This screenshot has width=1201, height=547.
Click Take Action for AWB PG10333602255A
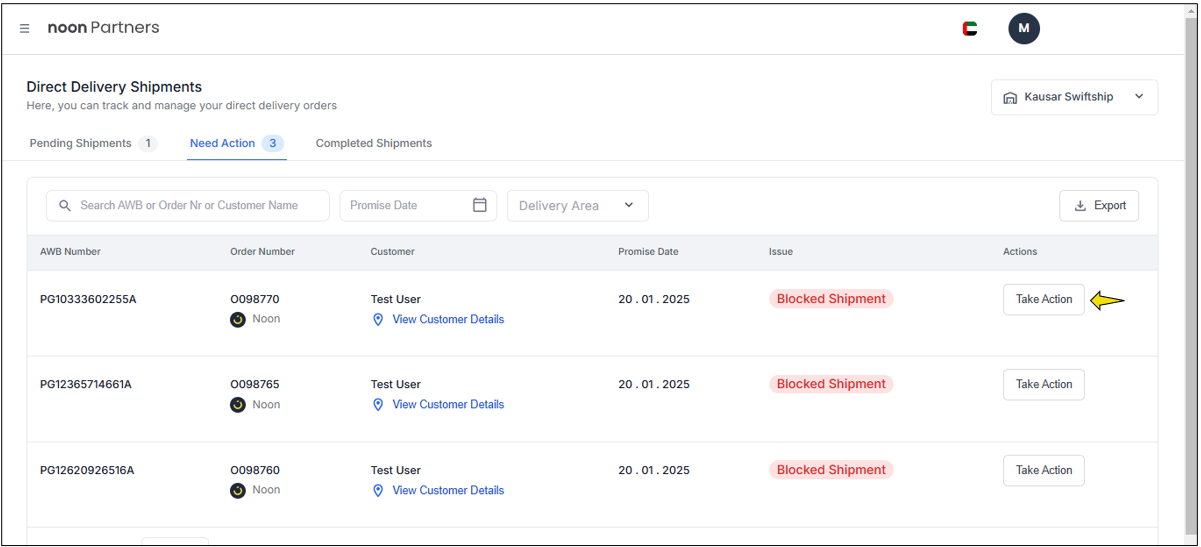(1043, 299)
